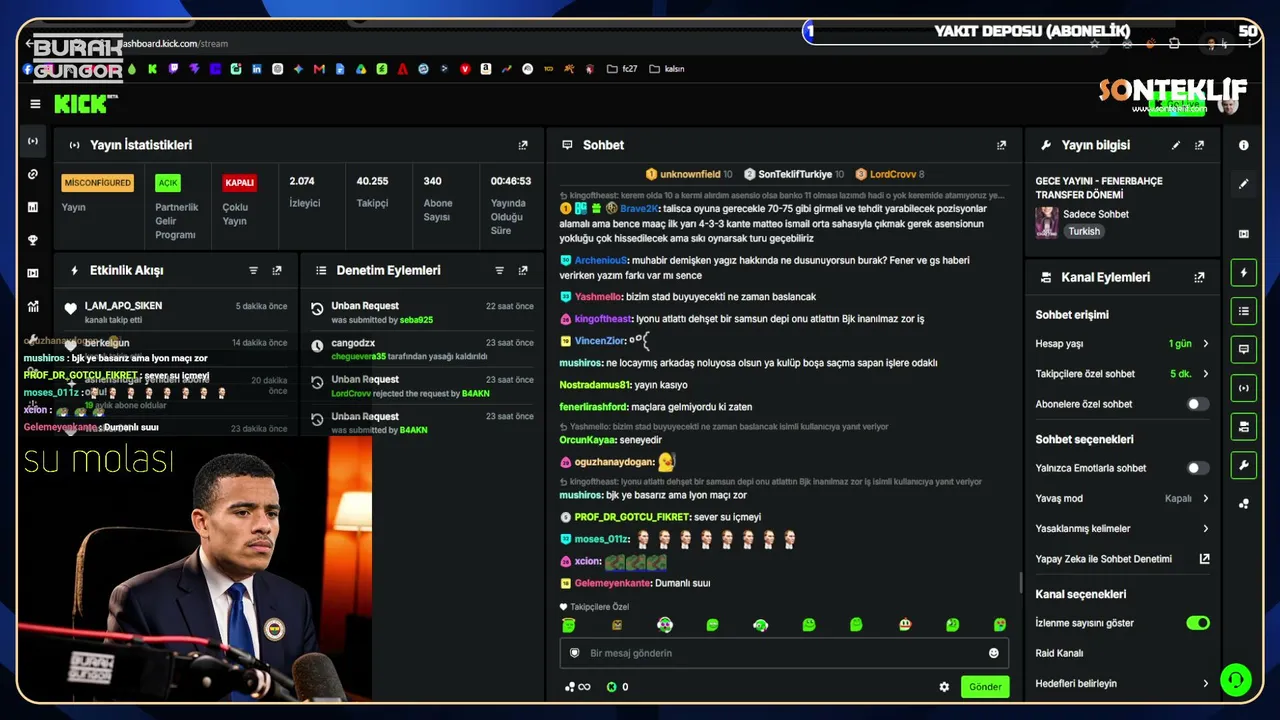The image size is (1280, 720).
Task: Pop out the Etkinlik Akışı panel
Action: click(277, 270)
